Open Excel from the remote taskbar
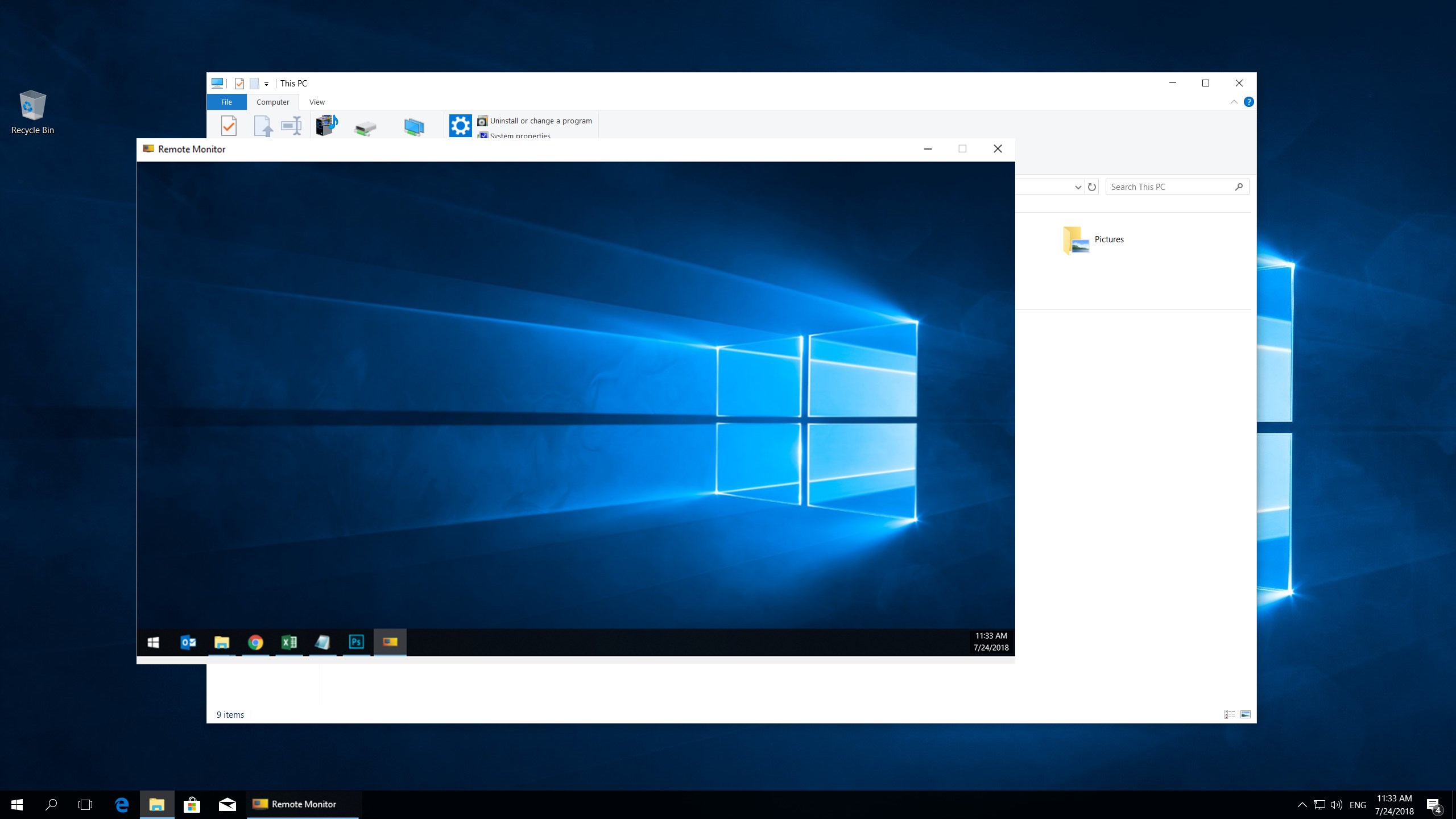Screen dimensions: 1456x819 (x=289, y=642)
